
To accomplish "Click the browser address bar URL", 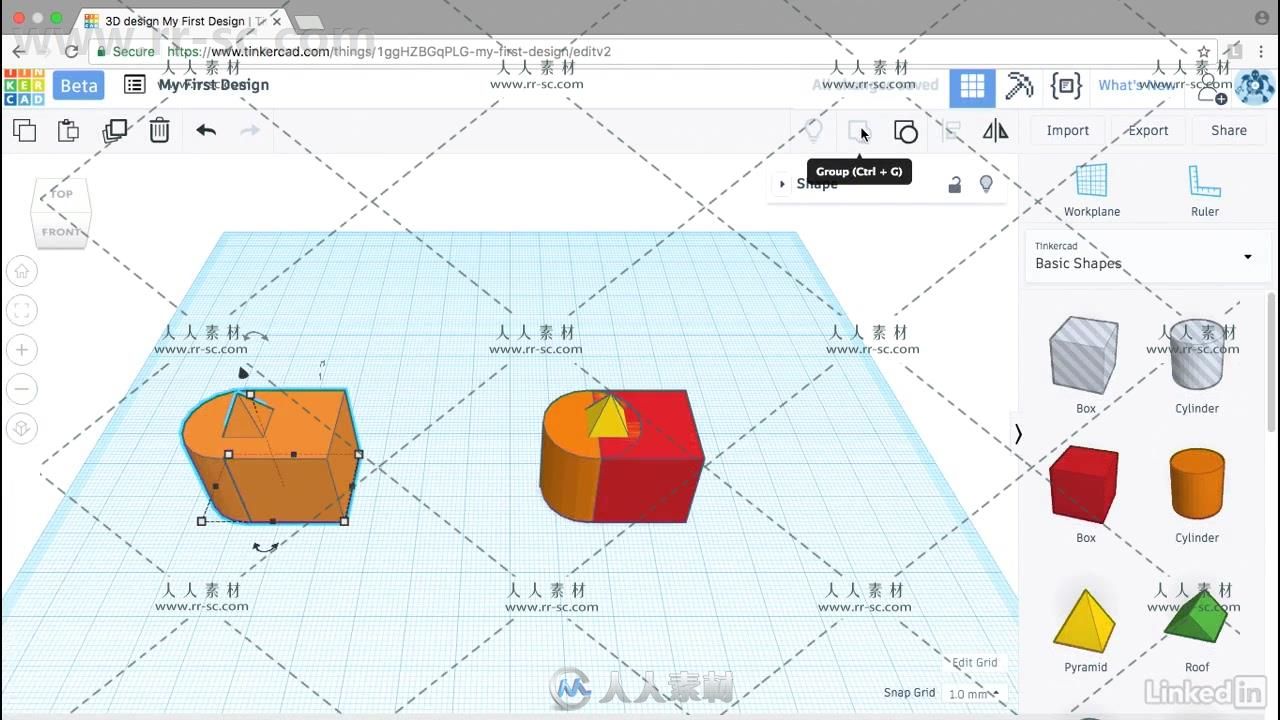I will pyautogui.click(x=389, y=51).
